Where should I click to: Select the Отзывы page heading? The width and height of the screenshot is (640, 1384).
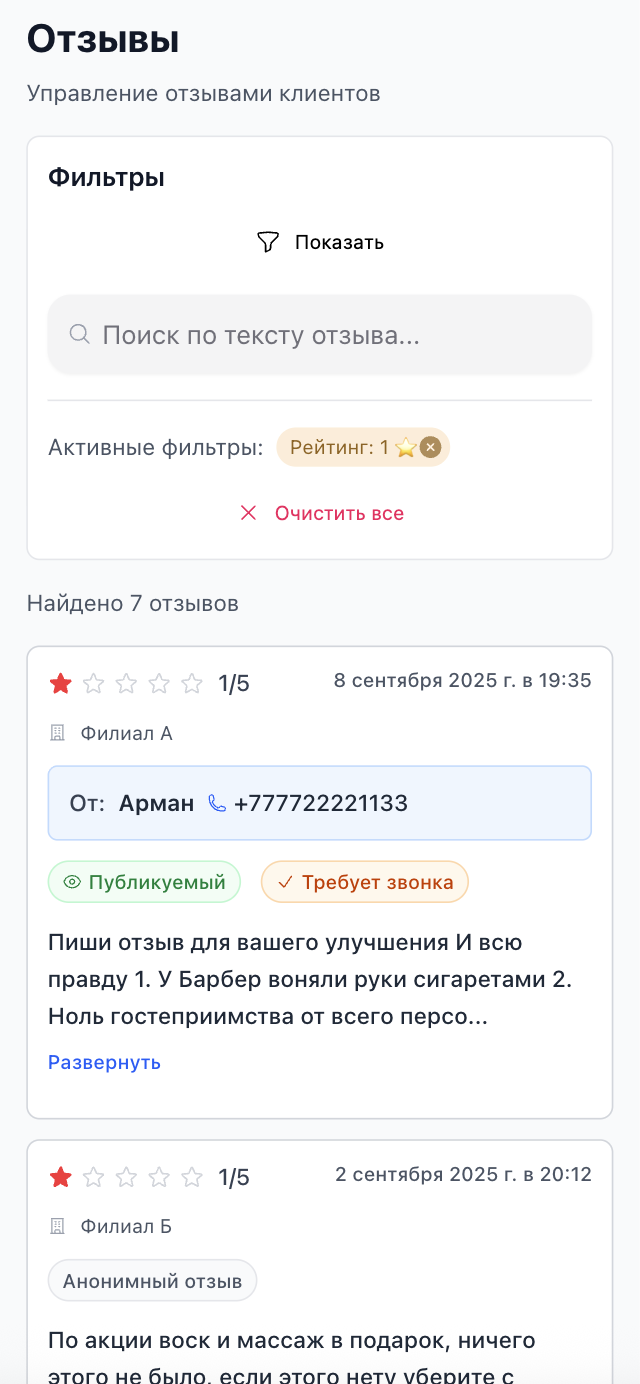(x=102, y=39)
